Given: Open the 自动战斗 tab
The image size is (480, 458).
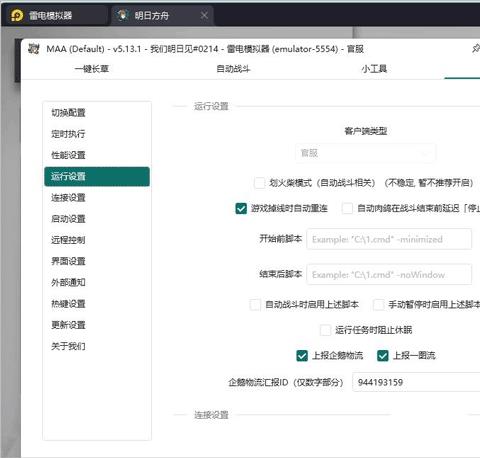Looking at the screenshot, I should pyautogui.click(x=233, y=69).
